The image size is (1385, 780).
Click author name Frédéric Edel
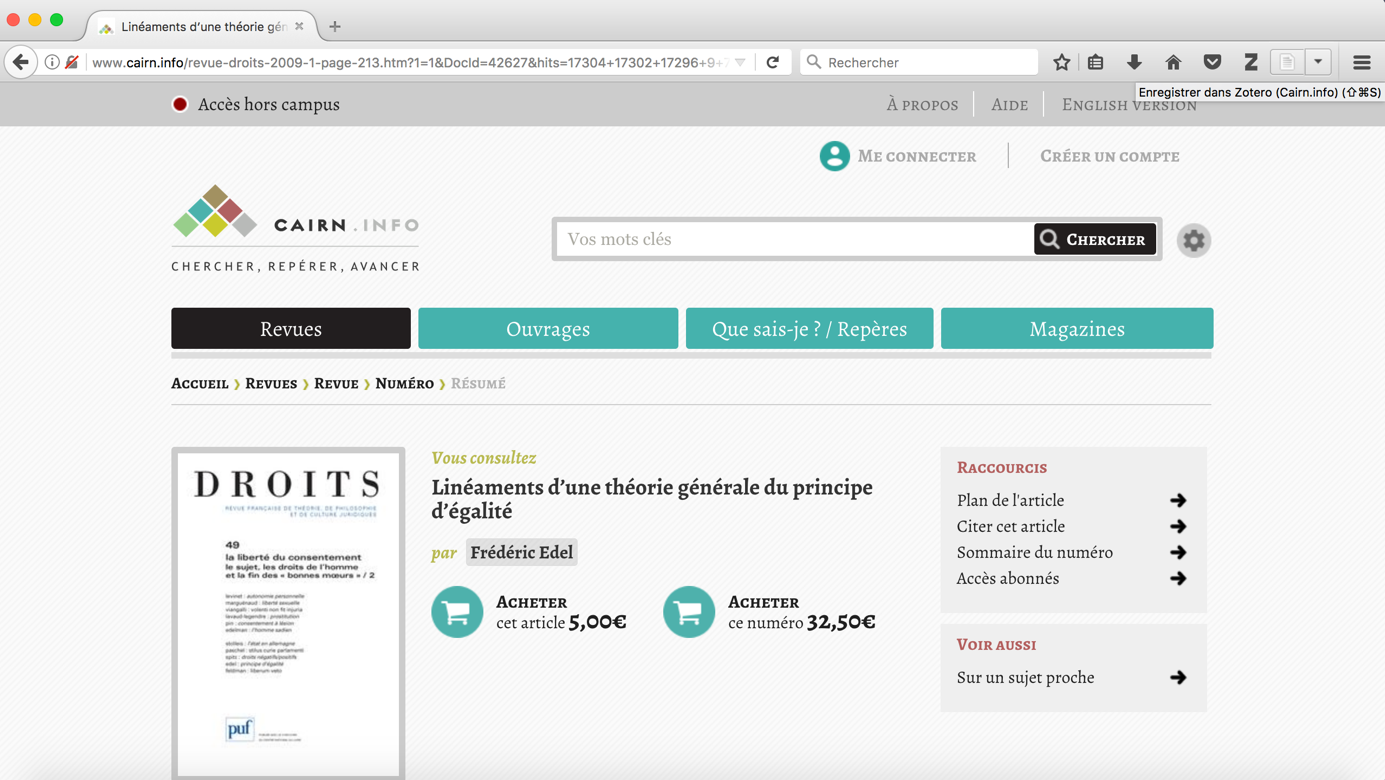click(x=521, y=552)
